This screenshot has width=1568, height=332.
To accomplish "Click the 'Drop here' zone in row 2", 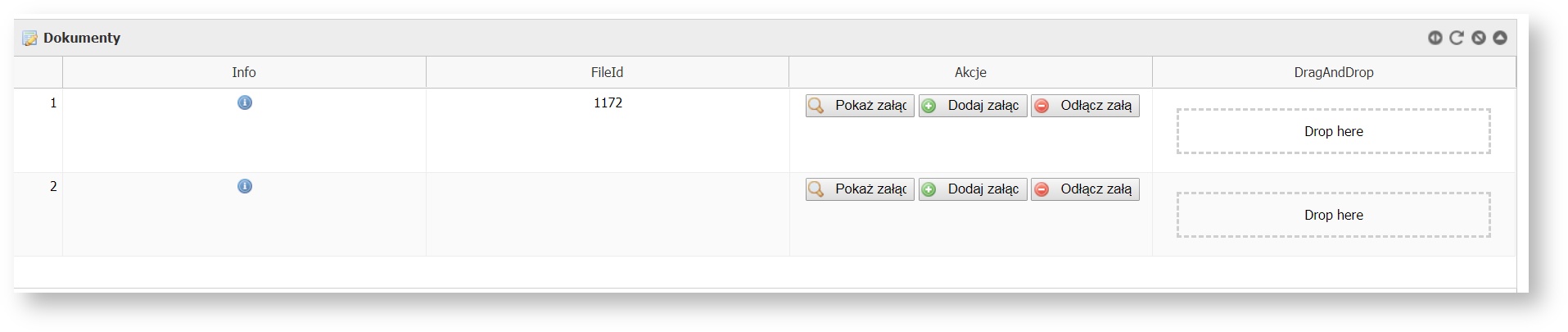I will [1333, 215].
